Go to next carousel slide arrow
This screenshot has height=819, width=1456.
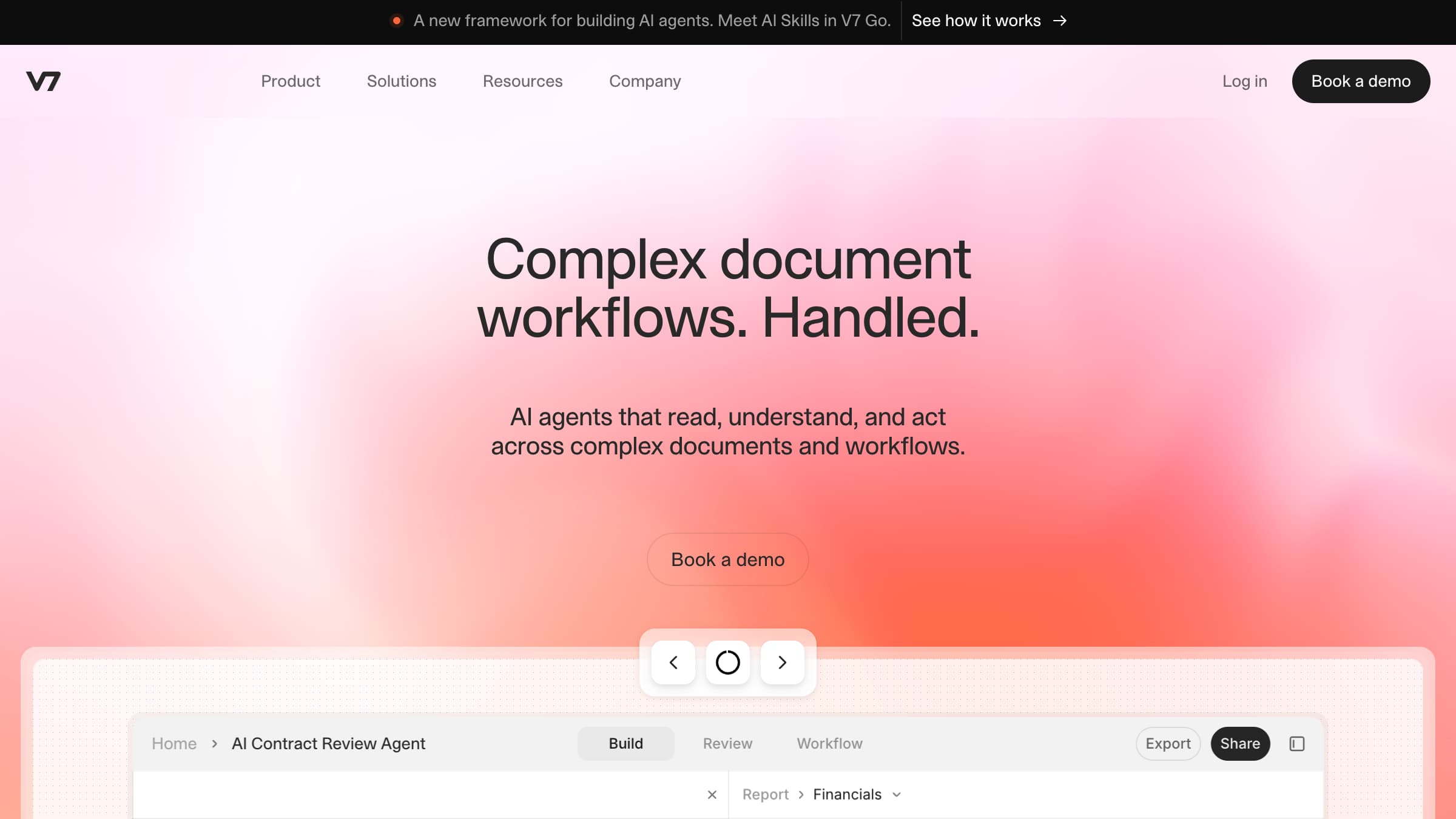(x=782, y=662)
